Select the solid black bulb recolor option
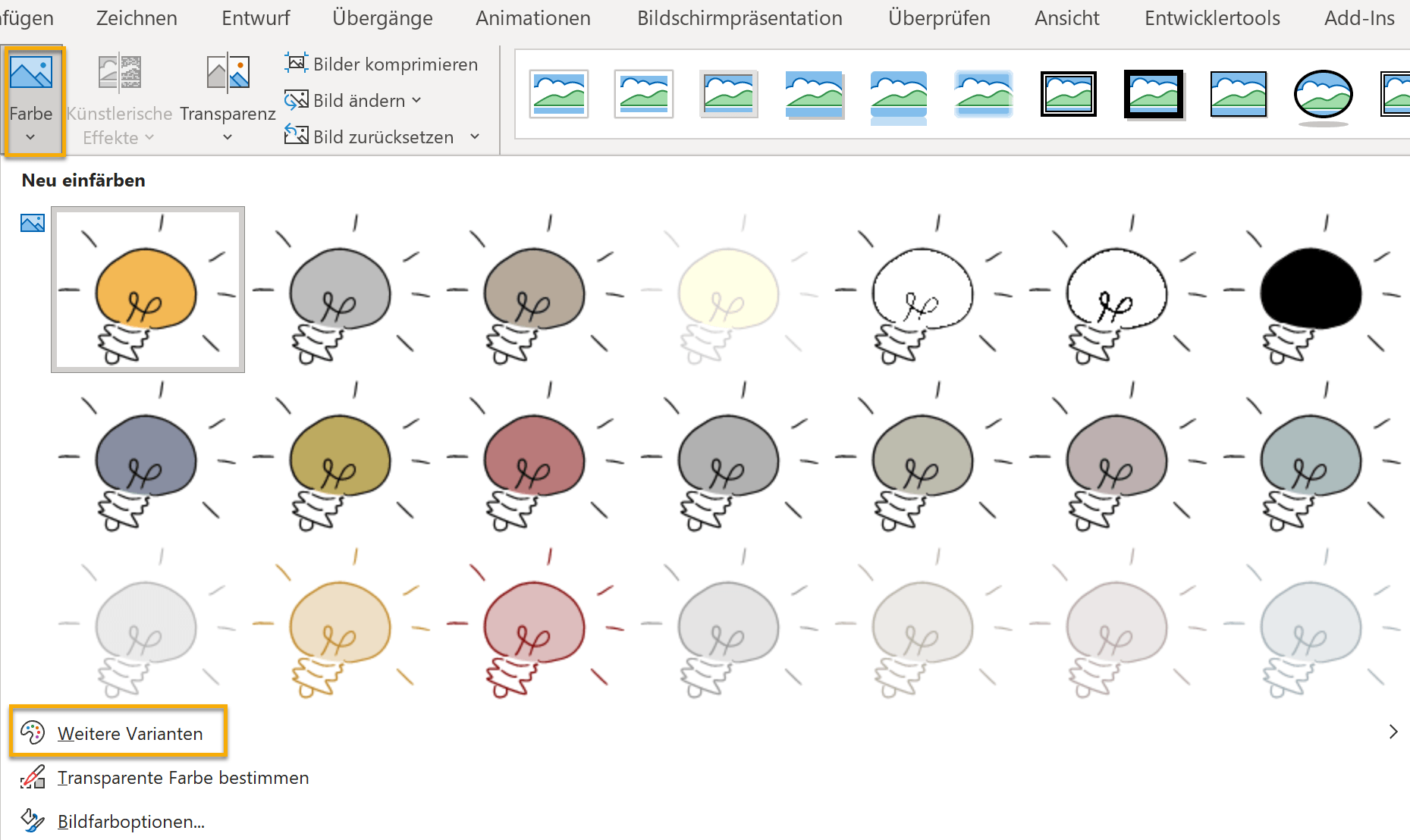Screen dimensions: 1410x840 pos(1313,290)
